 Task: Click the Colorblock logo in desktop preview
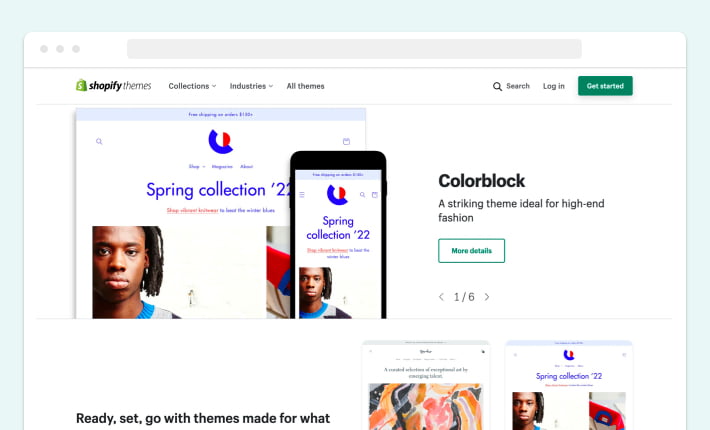(221, 141)
